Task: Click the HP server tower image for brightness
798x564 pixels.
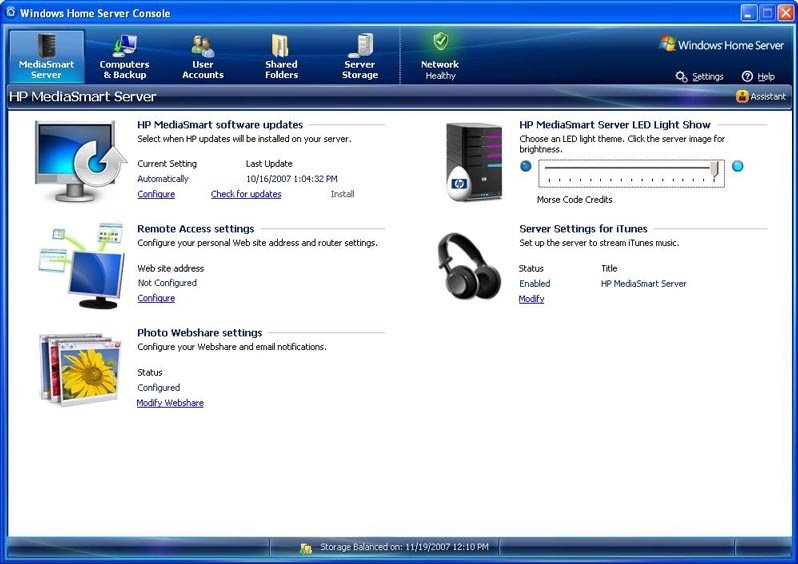Action: pyautogui.click(x=473, y=162)
